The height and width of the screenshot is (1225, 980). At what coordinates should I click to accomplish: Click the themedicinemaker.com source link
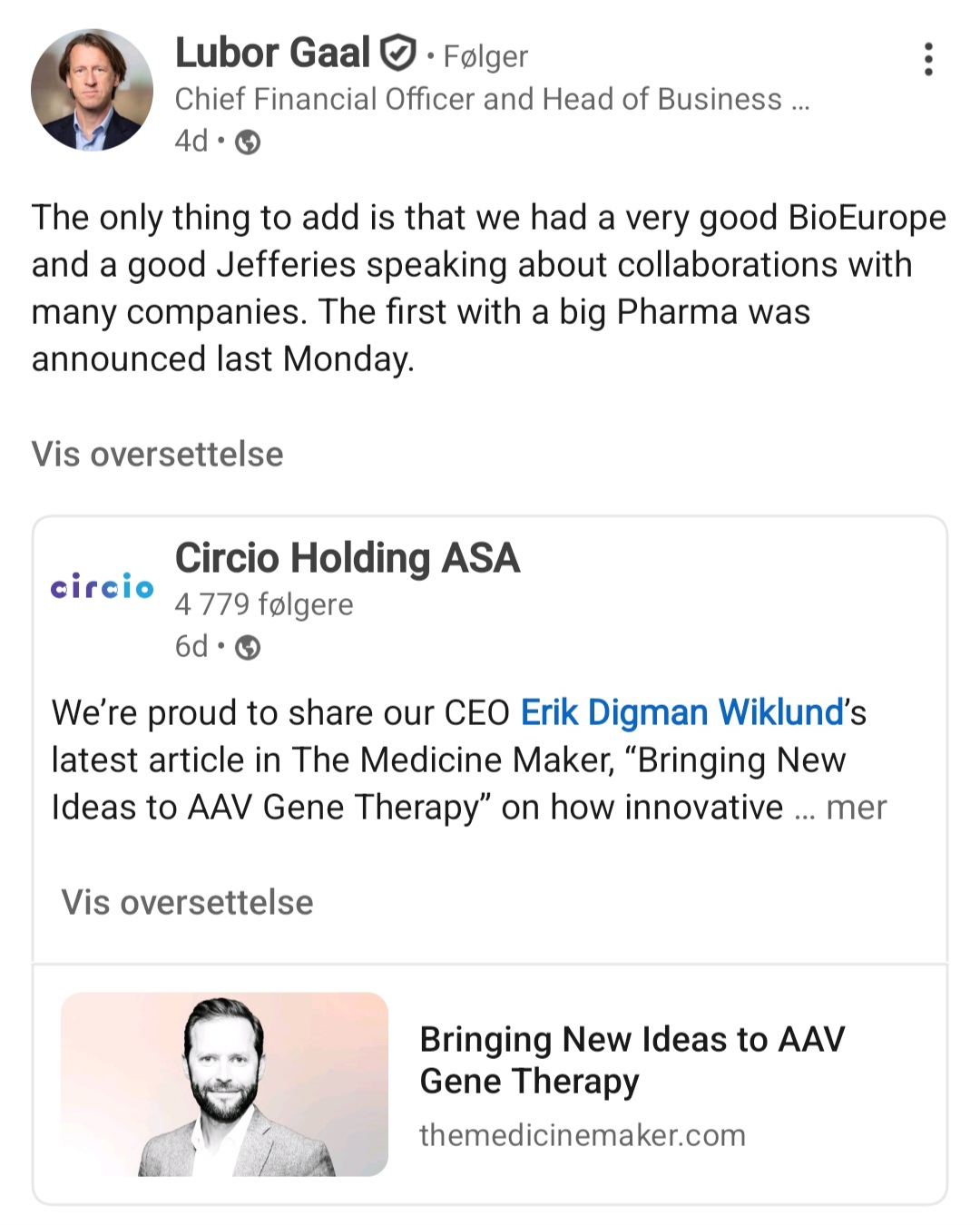tap(582, 1135)
